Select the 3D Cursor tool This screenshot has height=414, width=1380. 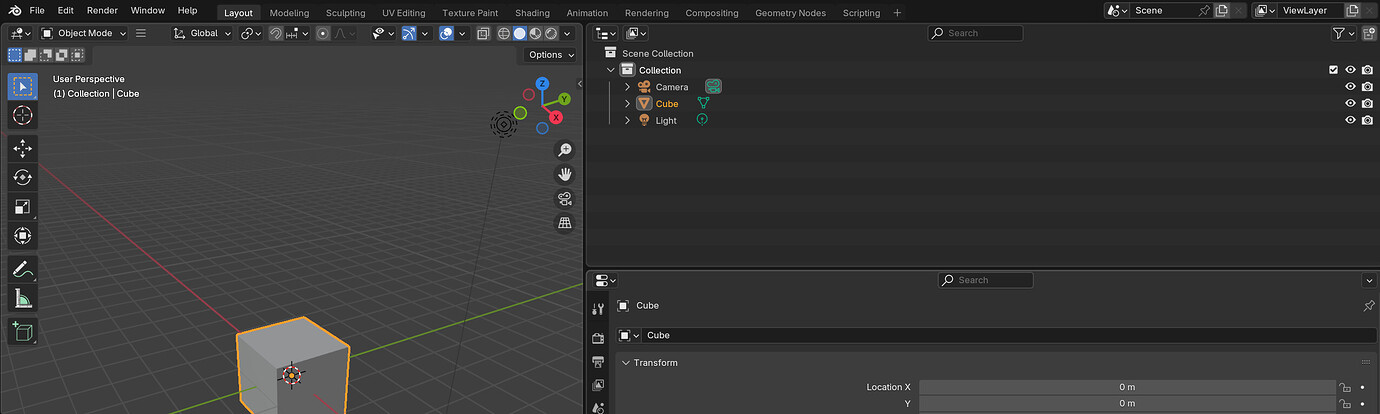23,116
